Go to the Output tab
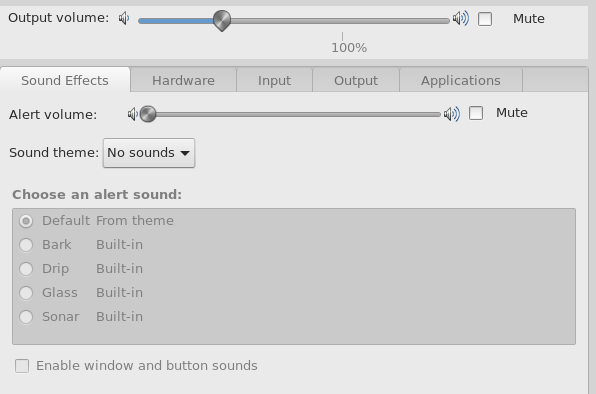The width and height of the screenshot is (596, 394). [356, 80]
